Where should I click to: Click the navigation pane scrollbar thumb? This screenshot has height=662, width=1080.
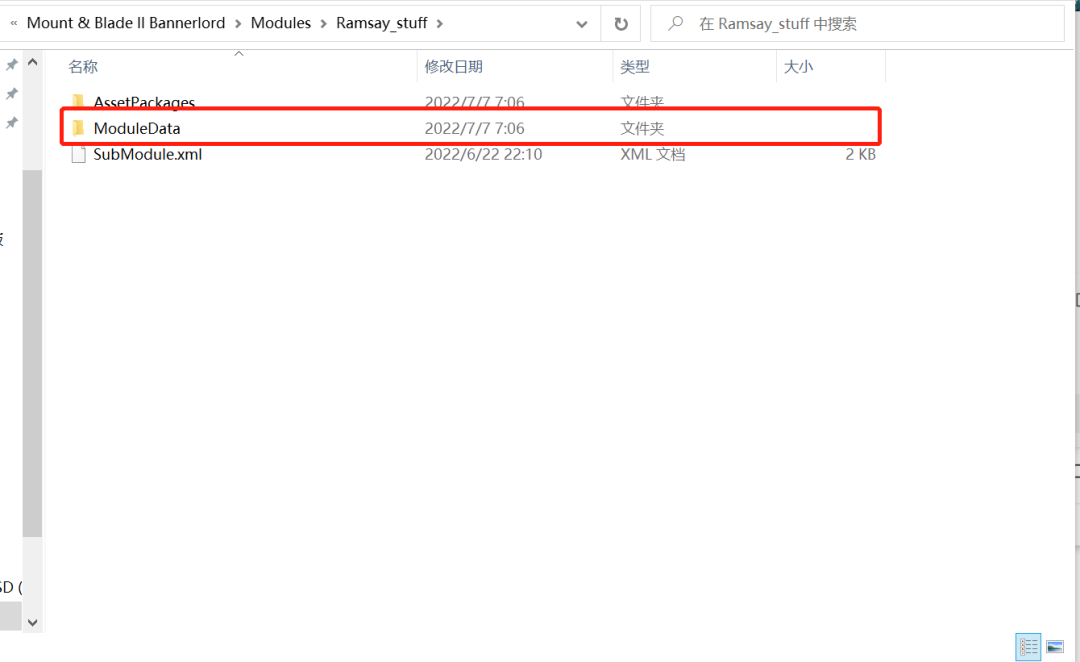[x=32, y=353]
